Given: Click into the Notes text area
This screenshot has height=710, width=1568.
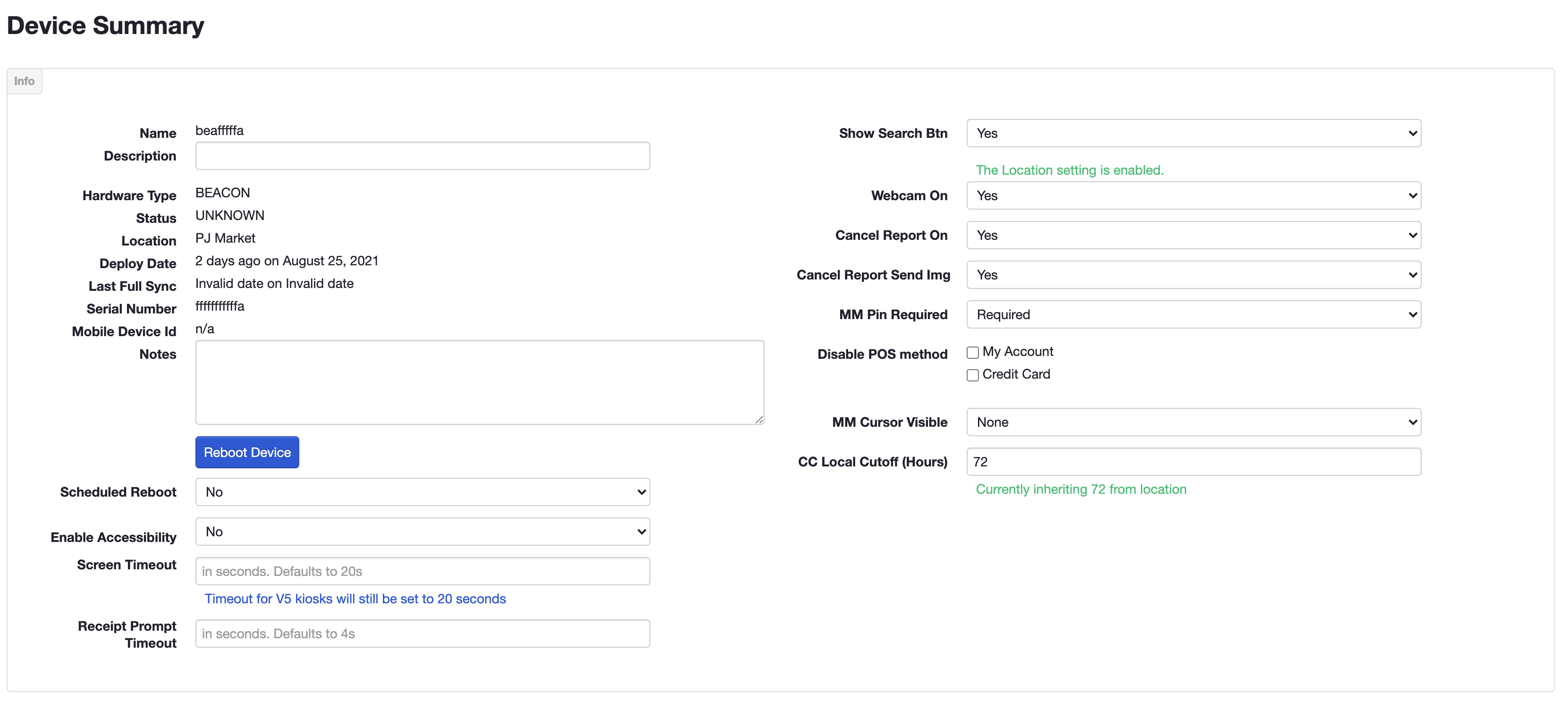Looking at the screenshot, I should pyautogui.click(x=479, y=382).
